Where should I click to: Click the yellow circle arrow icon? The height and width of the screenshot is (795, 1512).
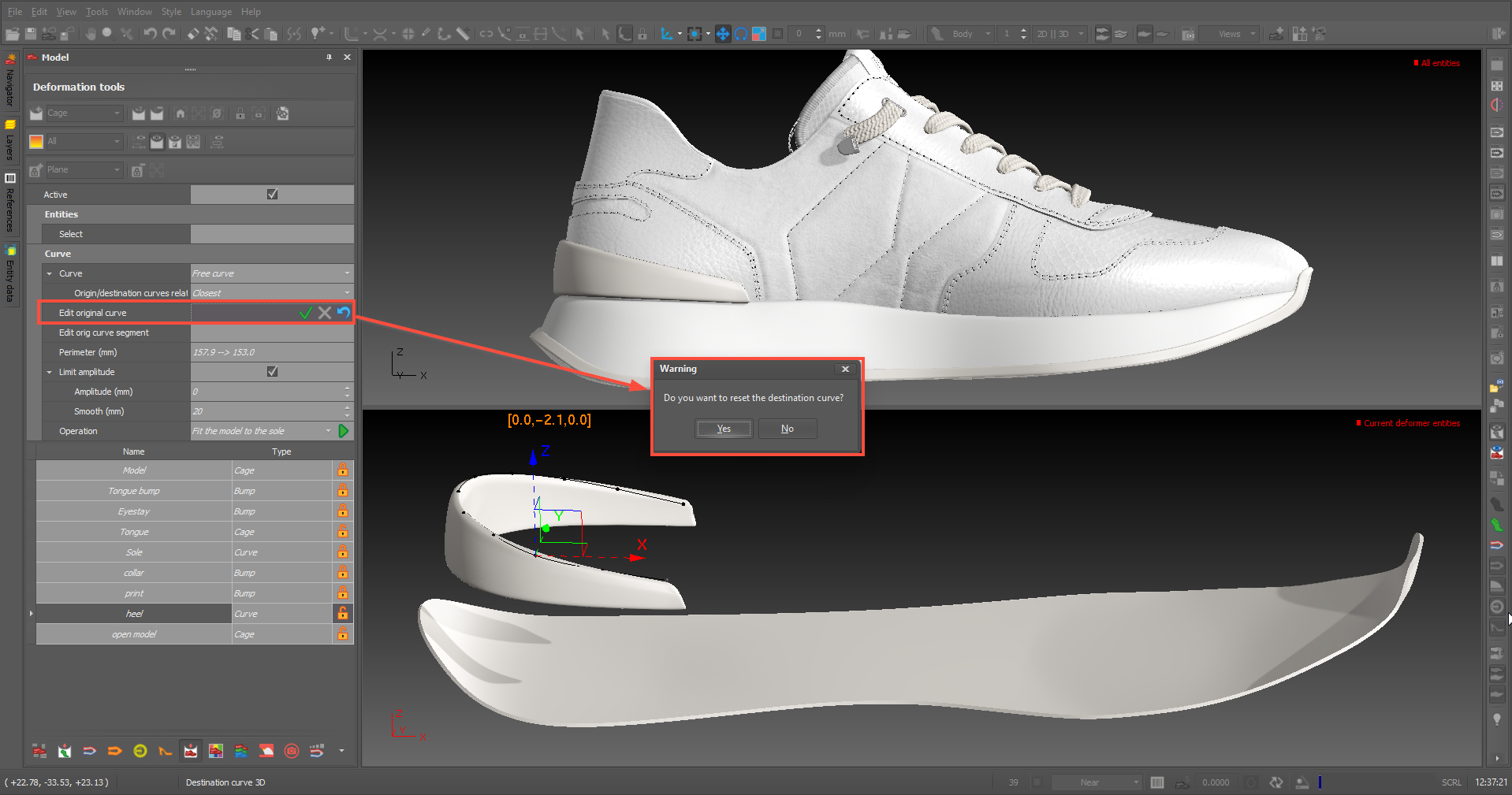[140, 751]
